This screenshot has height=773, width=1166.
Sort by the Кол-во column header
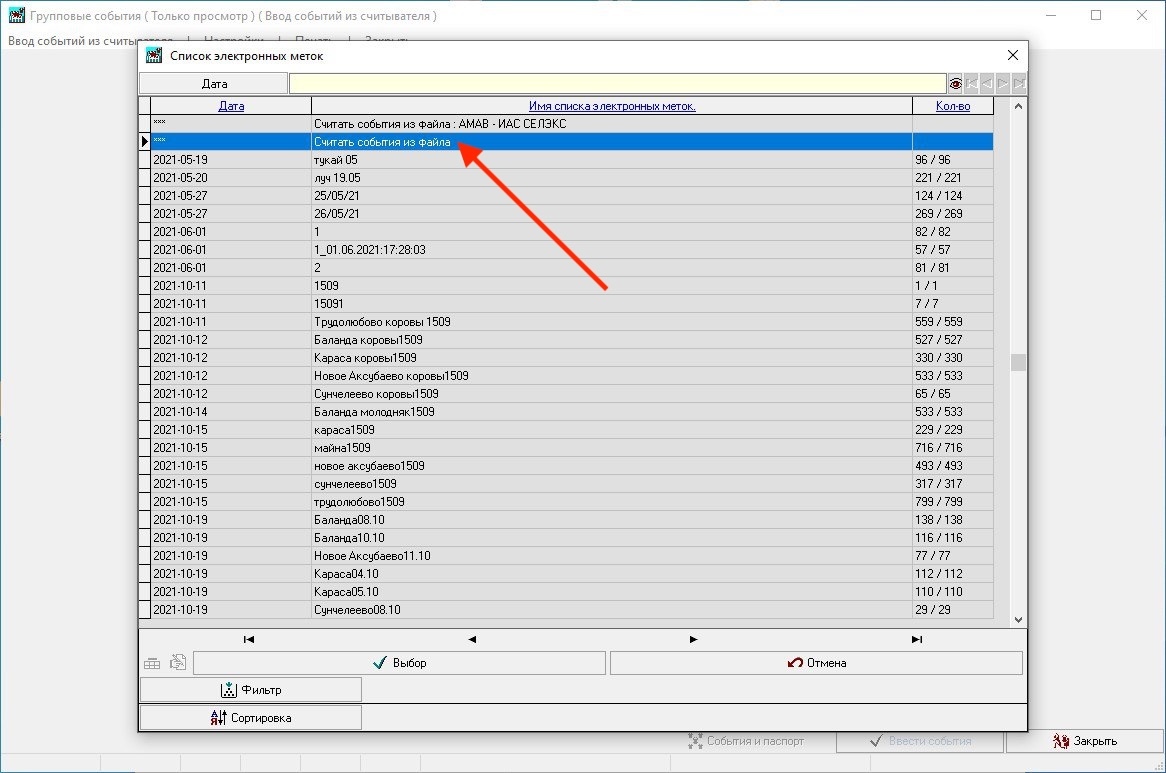pos(953,106)
